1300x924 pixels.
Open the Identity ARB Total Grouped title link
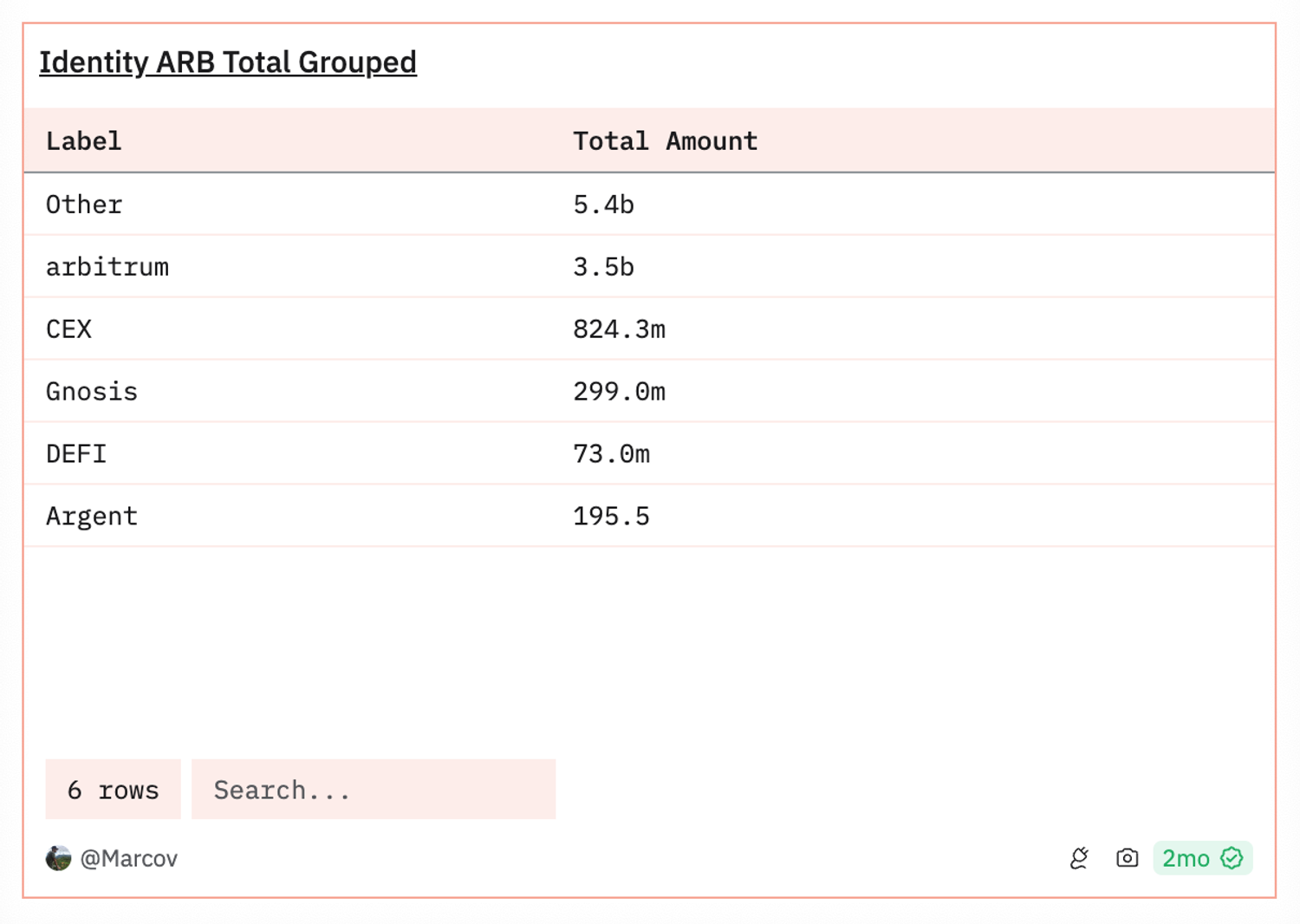click(x=227, y=62)
